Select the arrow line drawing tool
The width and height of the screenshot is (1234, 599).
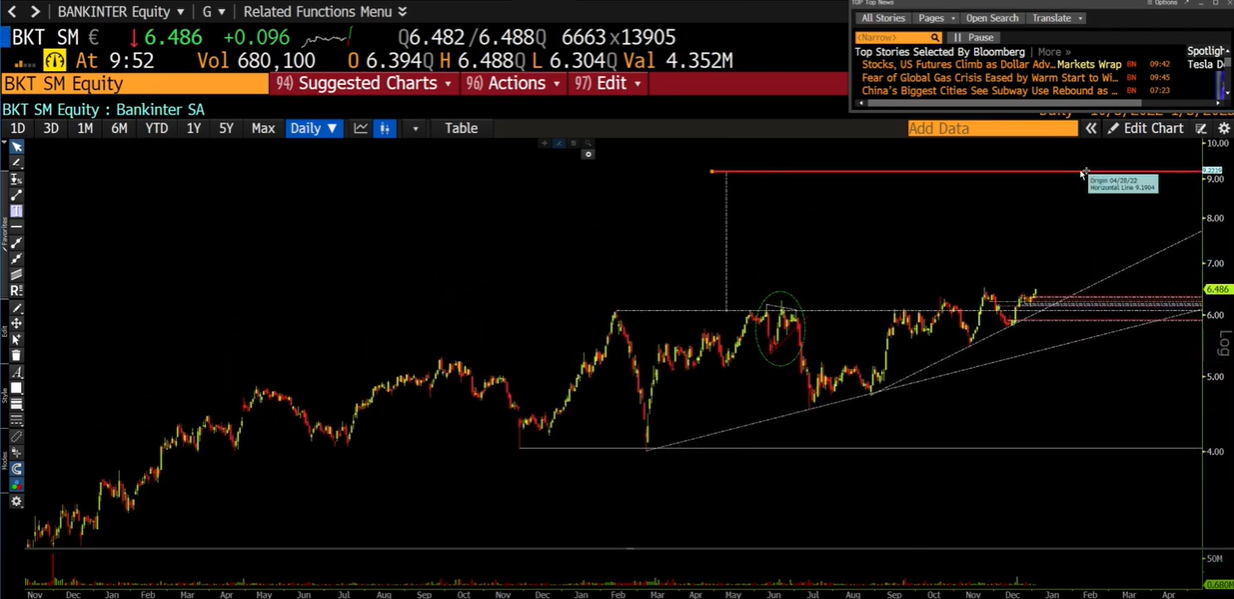[x=16, y=243]
